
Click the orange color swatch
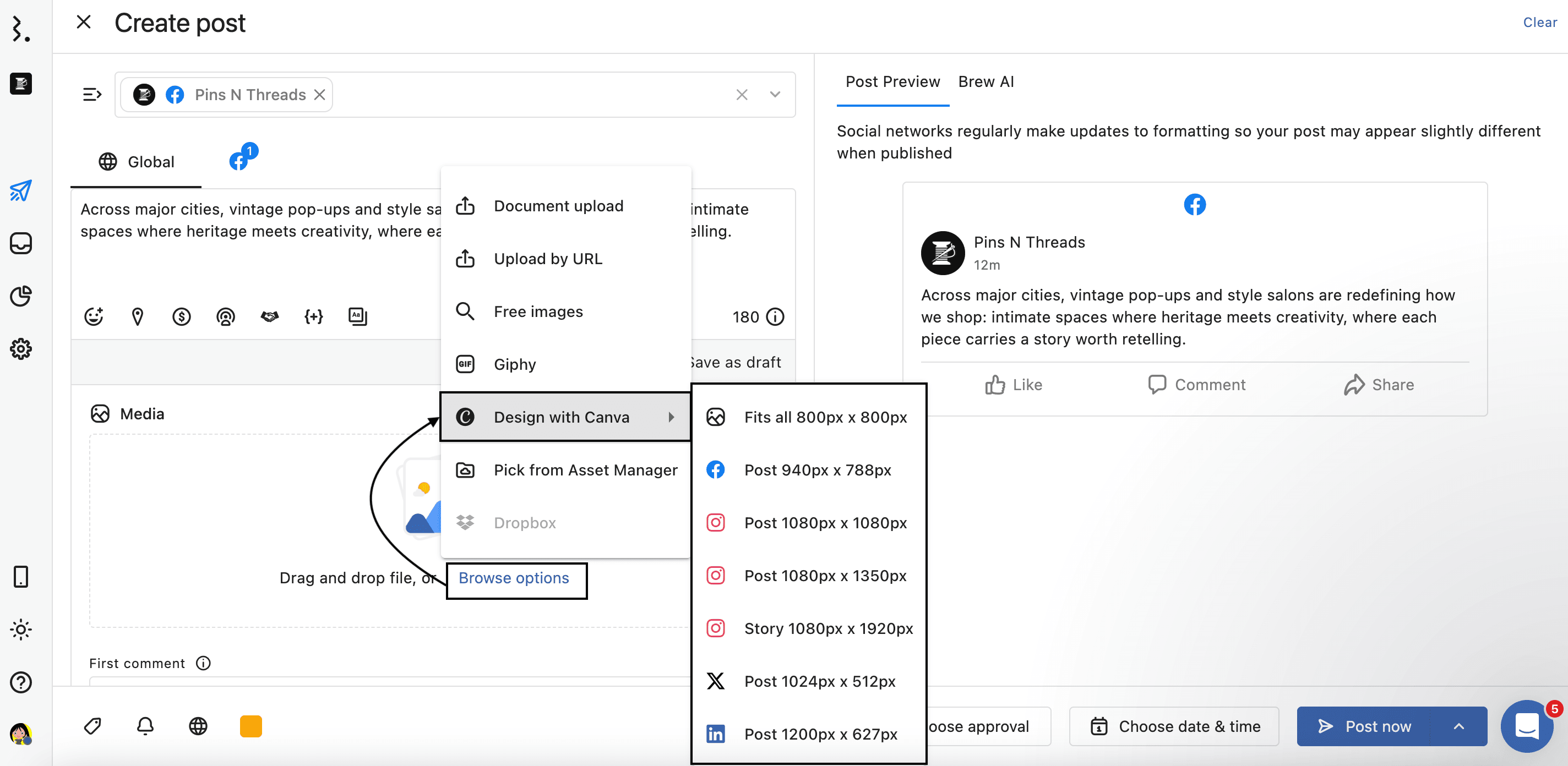pyautogui.click(x=251, y=726)
